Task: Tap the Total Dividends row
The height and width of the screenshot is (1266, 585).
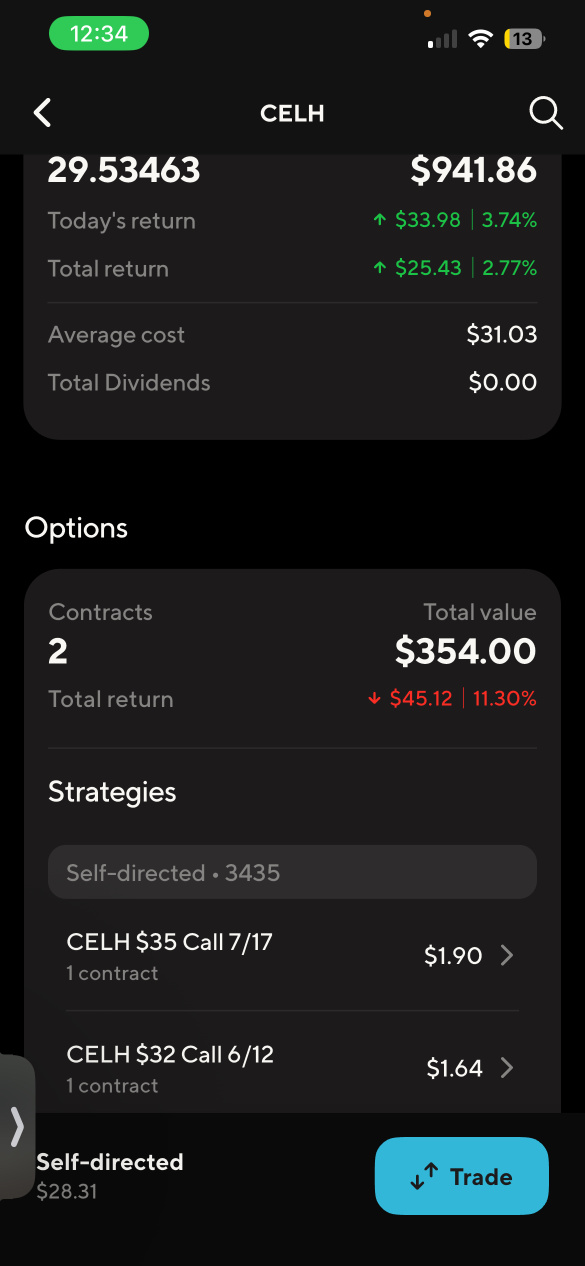Action: pyautogui.click(x=292, y=383)
